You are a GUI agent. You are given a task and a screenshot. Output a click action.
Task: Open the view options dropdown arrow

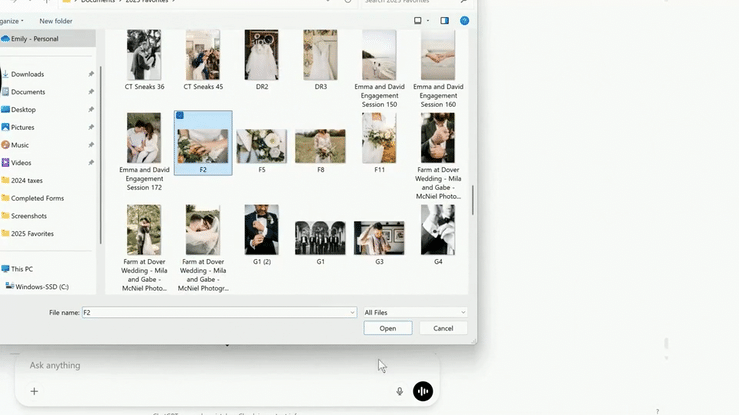point(428,21)
